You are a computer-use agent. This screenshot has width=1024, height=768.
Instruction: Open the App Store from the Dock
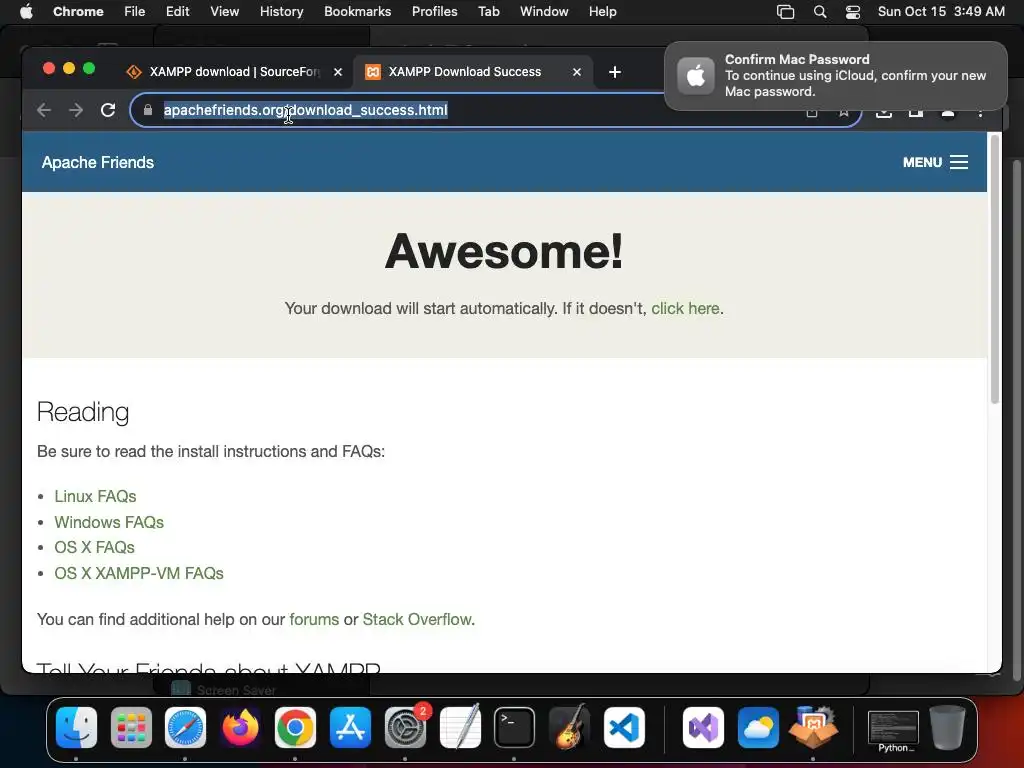(350, 728)
